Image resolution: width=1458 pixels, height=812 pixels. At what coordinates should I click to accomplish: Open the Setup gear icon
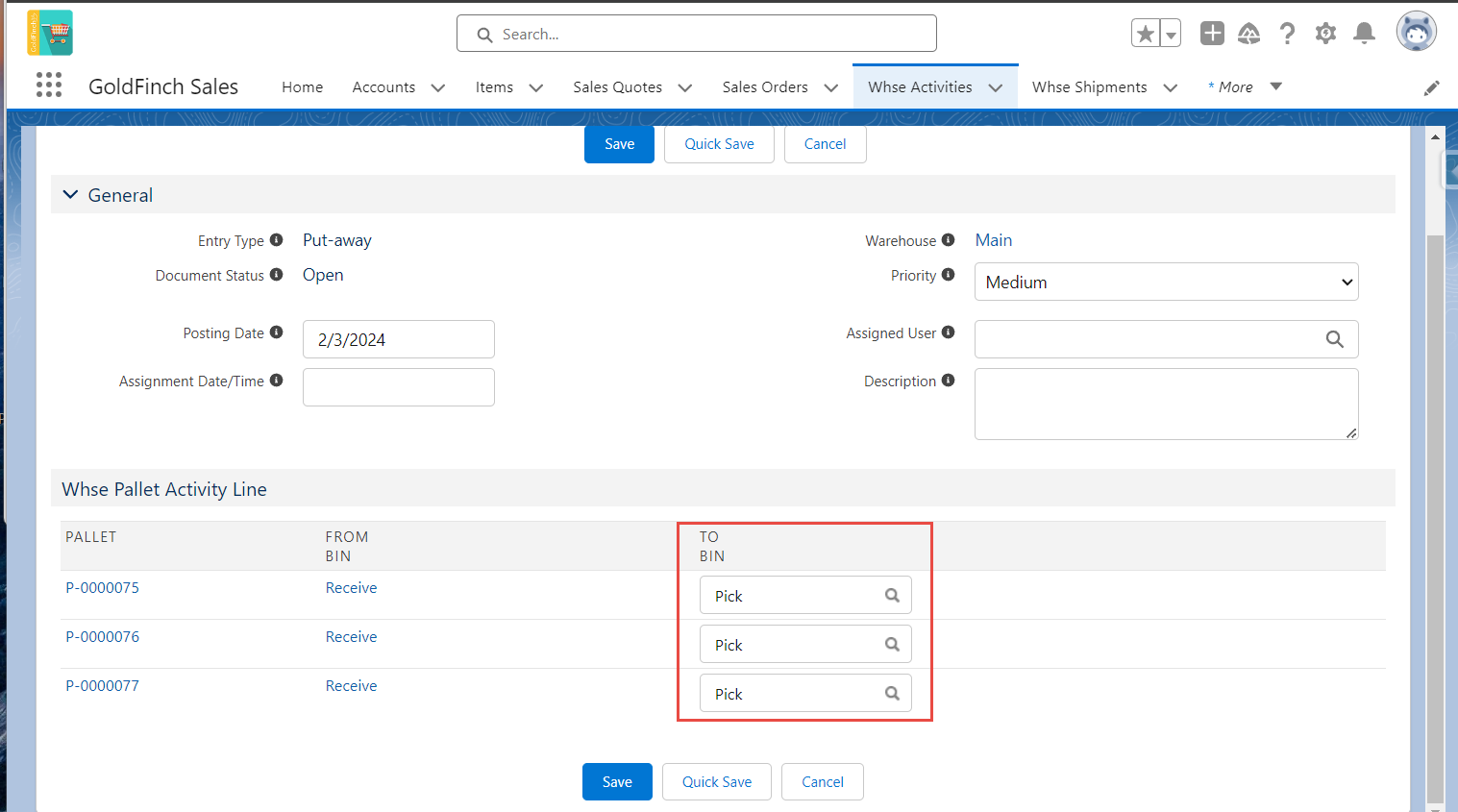[x=1325, y=34]
